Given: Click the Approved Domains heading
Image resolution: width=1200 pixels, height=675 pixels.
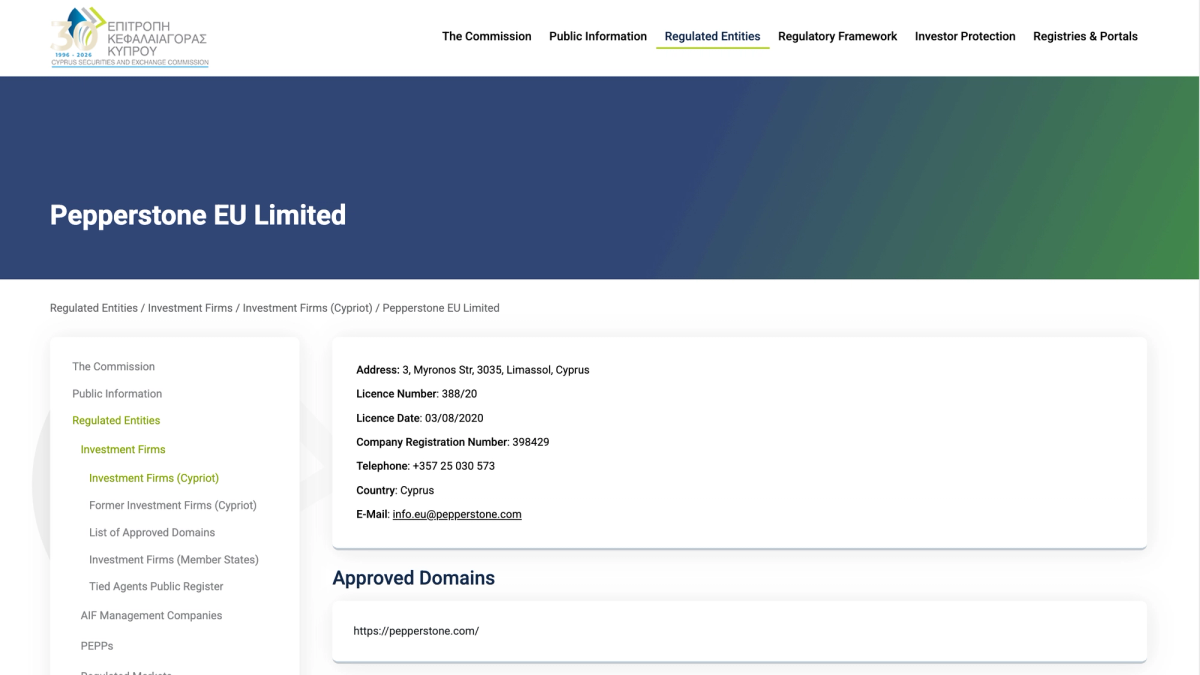Looking at the screenshot, I should [413, 578].
